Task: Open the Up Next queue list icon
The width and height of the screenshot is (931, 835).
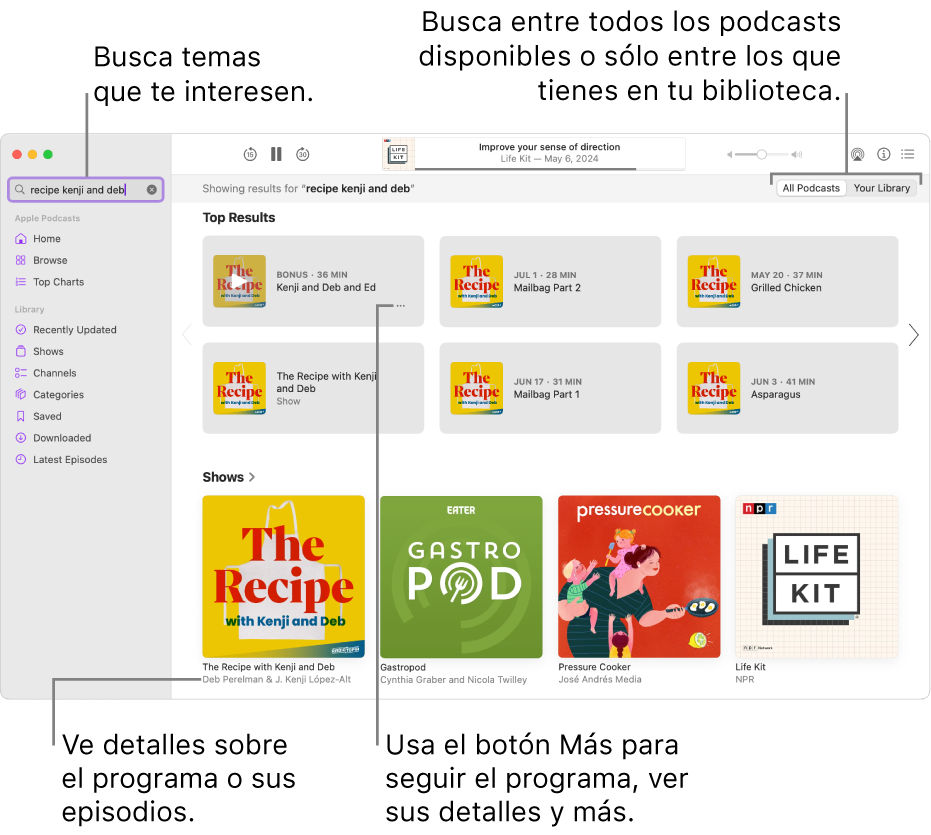Action: click(x=908, y=154)
